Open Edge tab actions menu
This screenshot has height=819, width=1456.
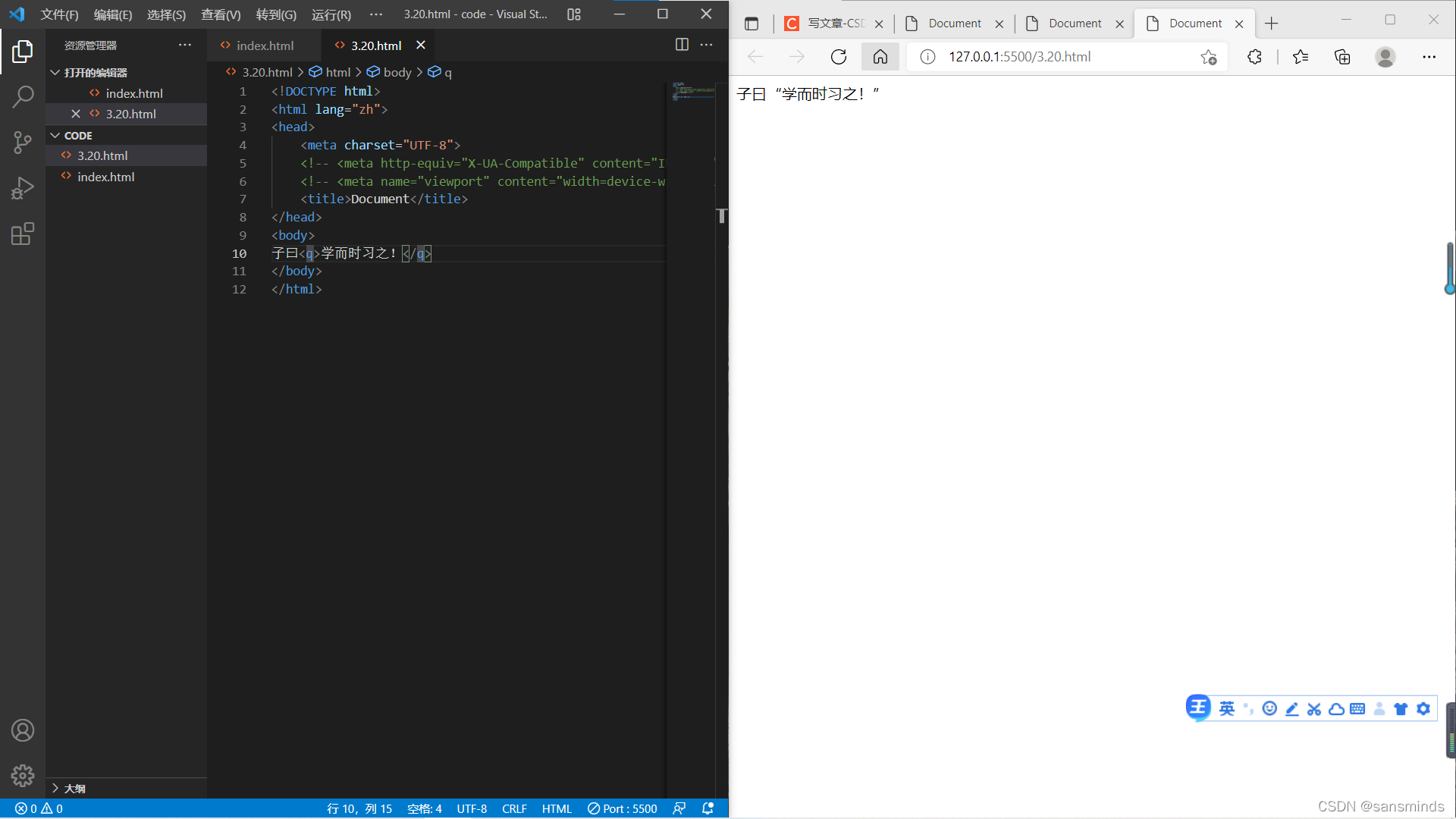pyautogui.click(x=752, y=24)
